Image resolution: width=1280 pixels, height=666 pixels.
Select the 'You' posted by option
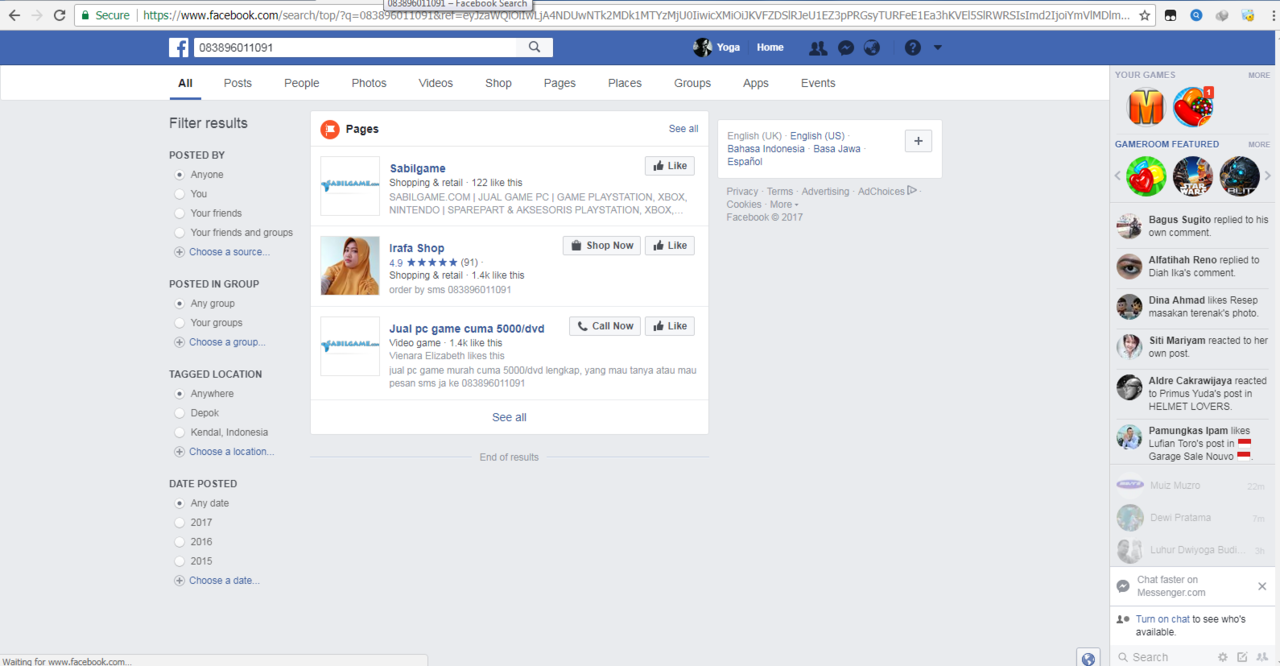point(180,194)
